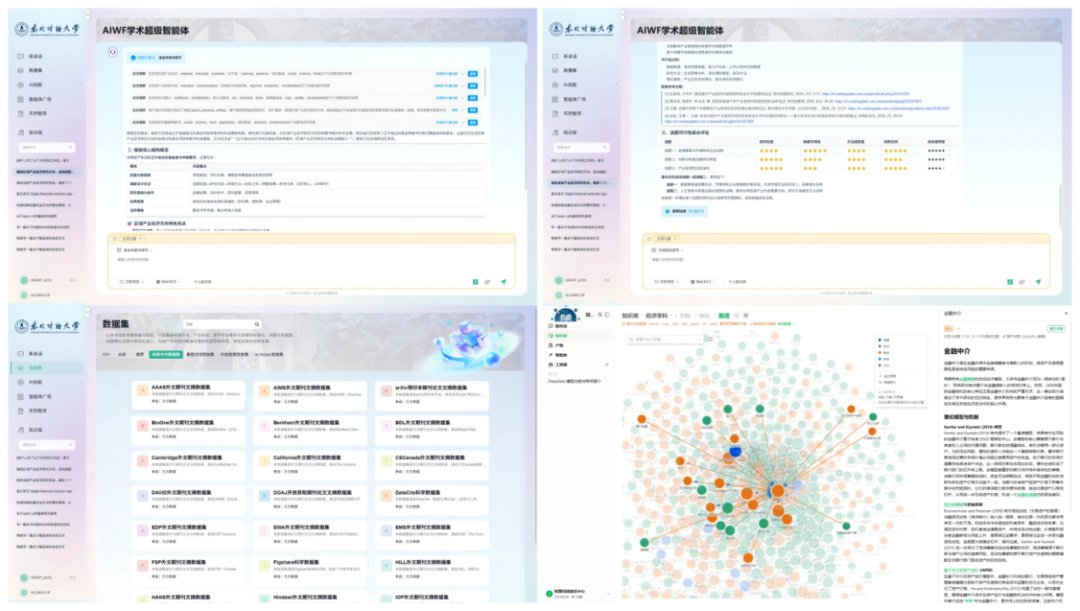Select AI-Ready数据集 filter tab in dataset window
This screenshot has height=611, width=1080.
269,355
